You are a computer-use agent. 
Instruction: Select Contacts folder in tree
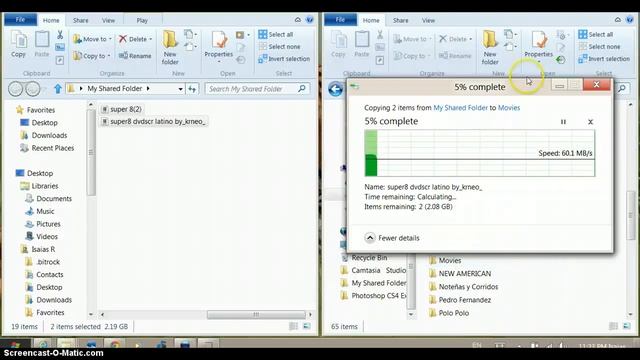[44, 275]
